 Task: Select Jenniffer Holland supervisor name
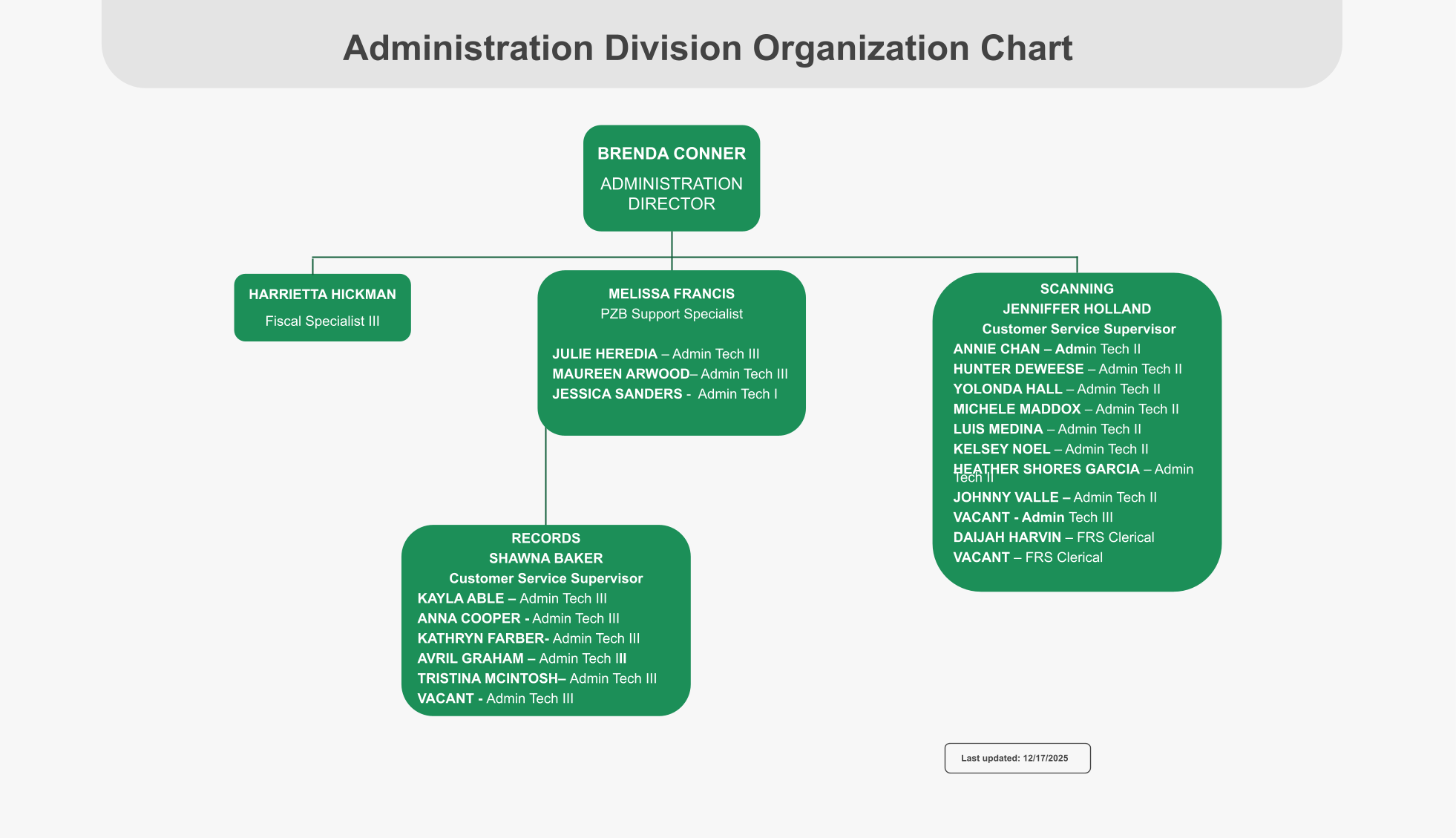pos(1076,309)
